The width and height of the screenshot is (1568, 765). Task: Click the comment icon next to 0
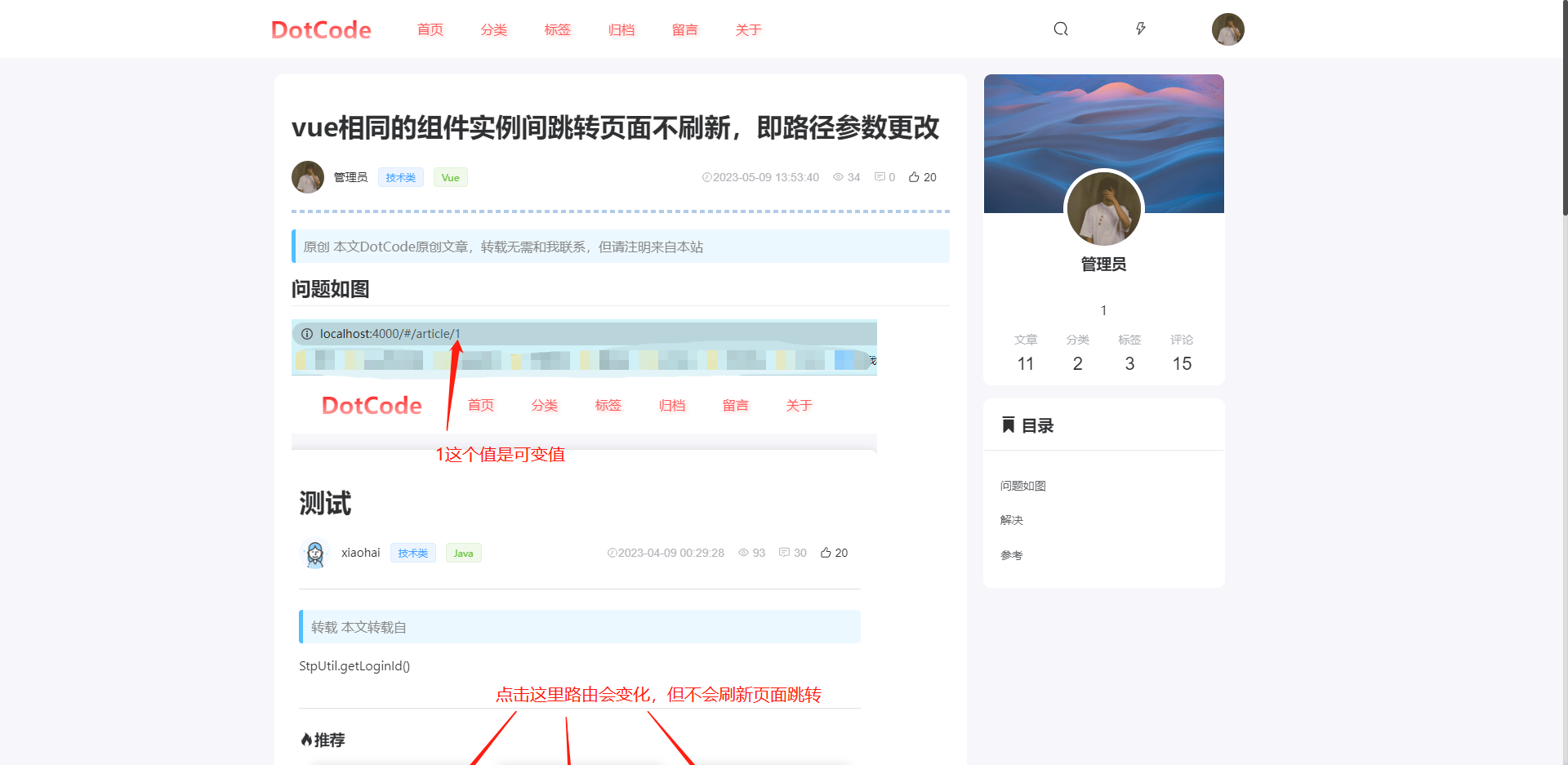(x=880, y=177)
